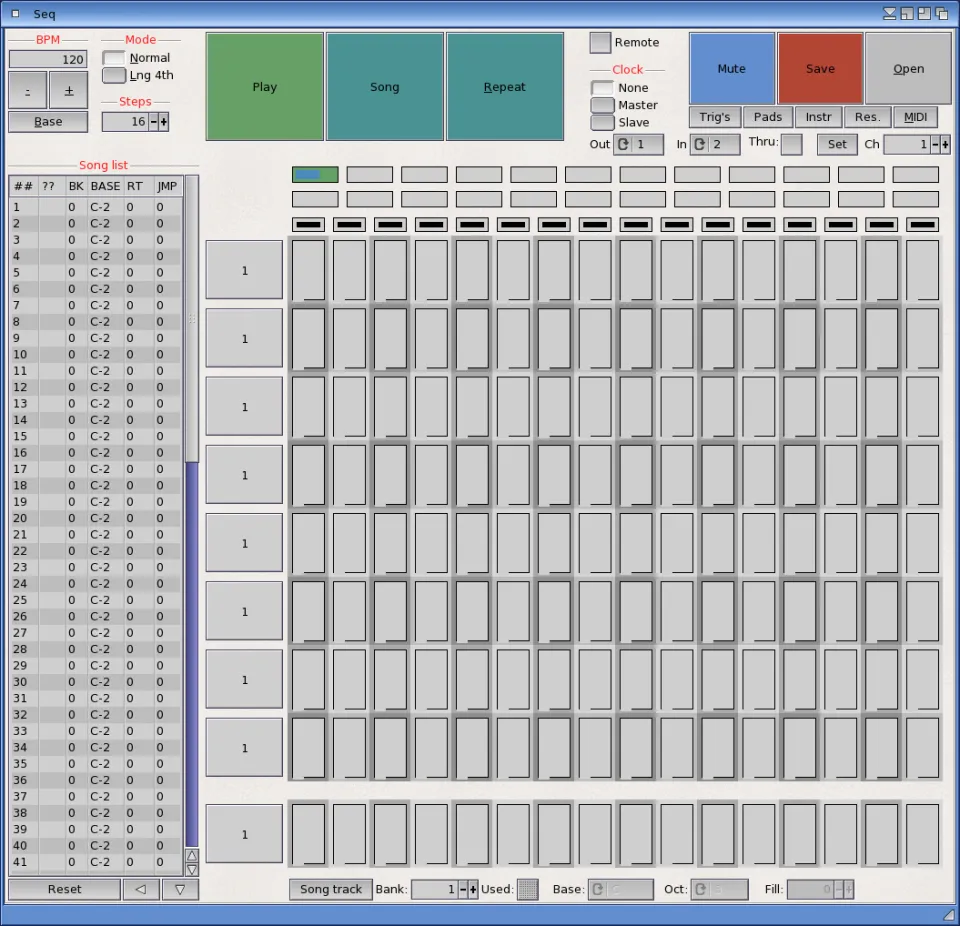Click the Used indicator box
The width and height of the screenshot is (960, 926).
pyautogui.click(x=527, y=889)
